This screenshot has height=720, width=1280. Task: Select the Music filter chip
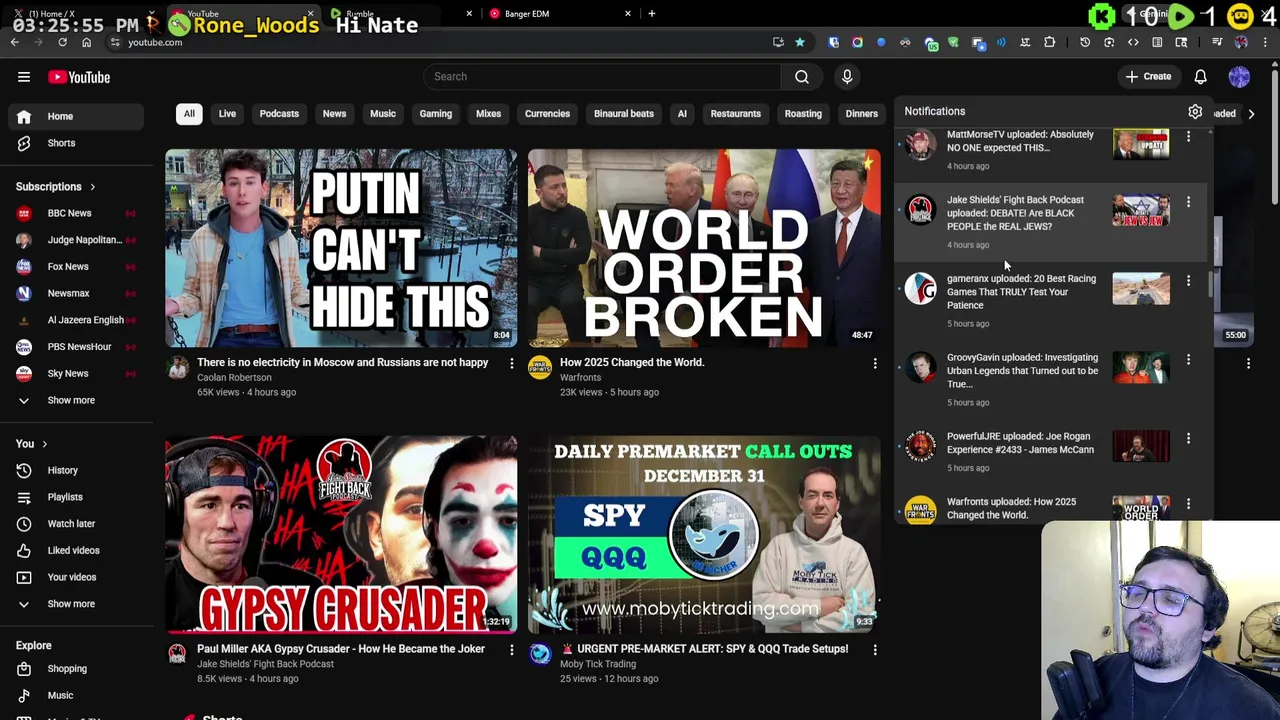click(383, 114)
